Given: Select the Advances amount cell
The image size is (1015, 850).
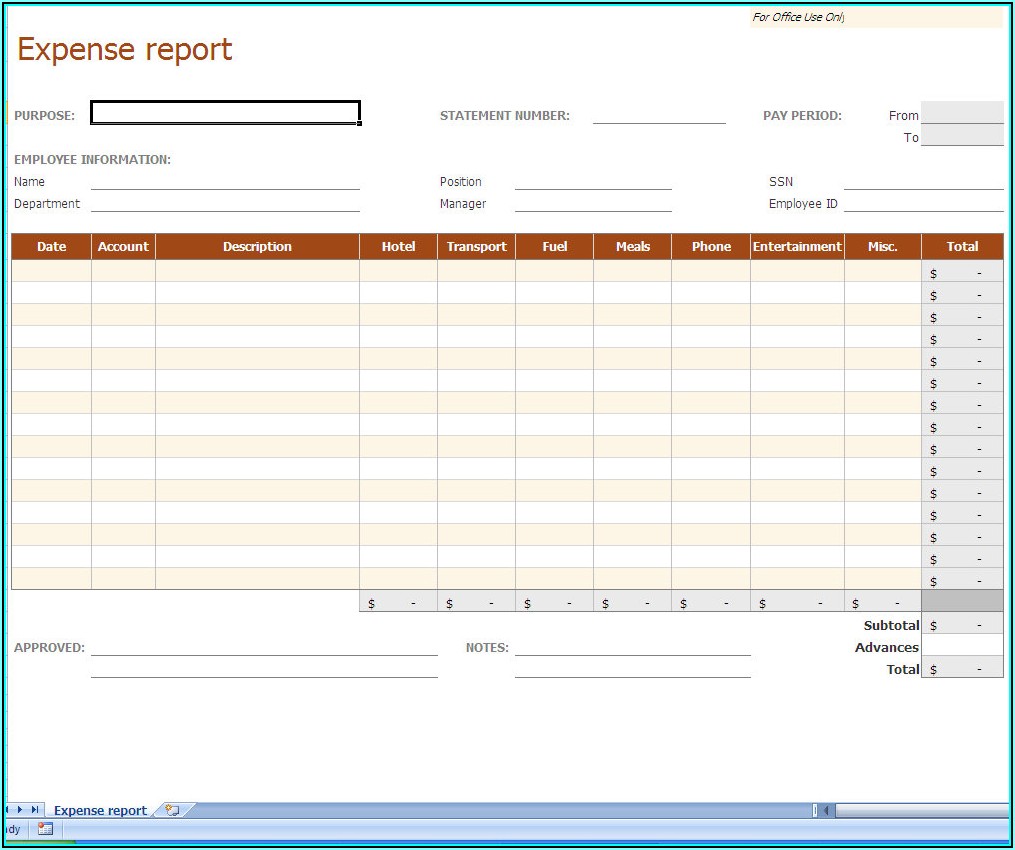Looking at the screenshot, I should tap(961, 647).
